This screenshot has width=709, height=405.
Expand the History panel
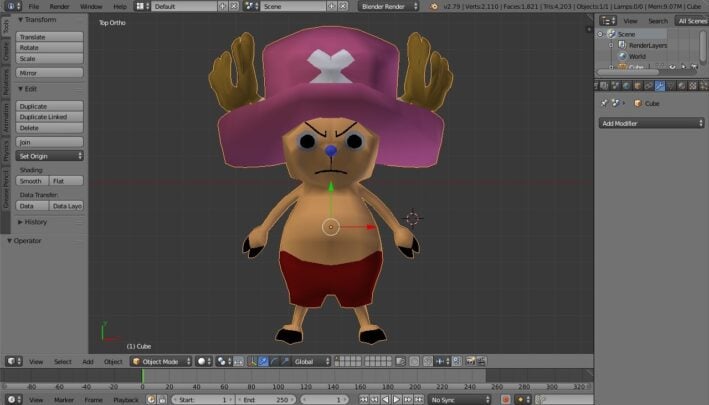tap(36, 222)
